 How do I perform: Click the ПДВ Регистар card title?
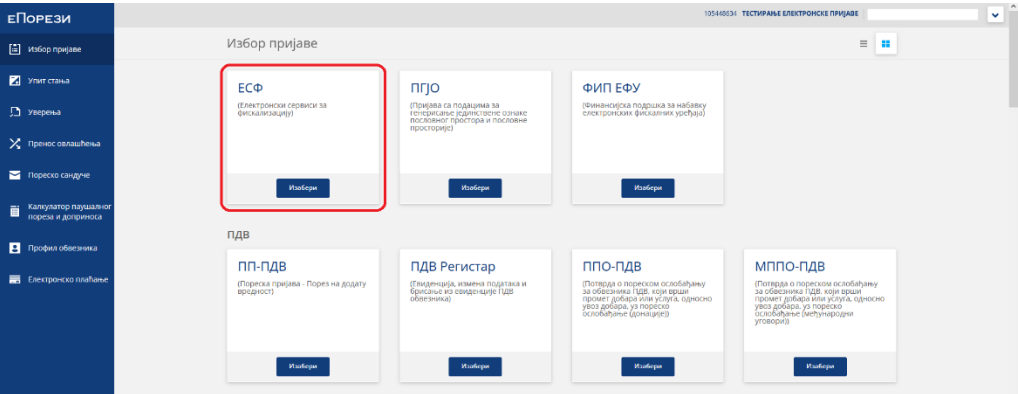coord(453,267)
